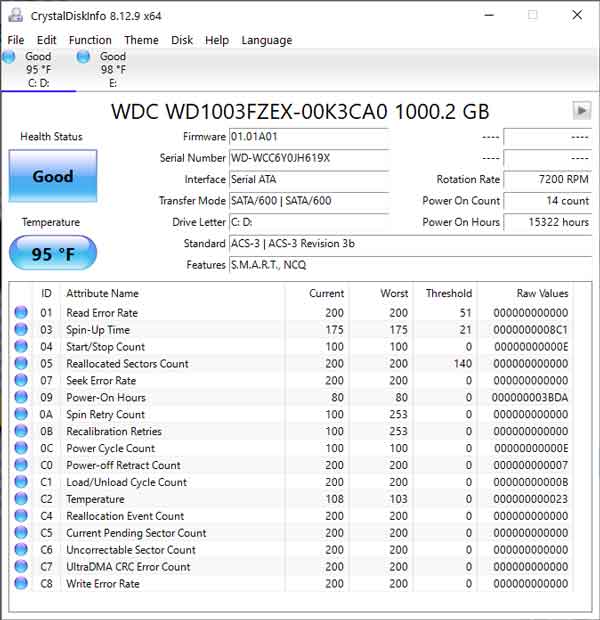Open the Help menu
This screenshot has width=600, height=620.
tap(217, 40)
